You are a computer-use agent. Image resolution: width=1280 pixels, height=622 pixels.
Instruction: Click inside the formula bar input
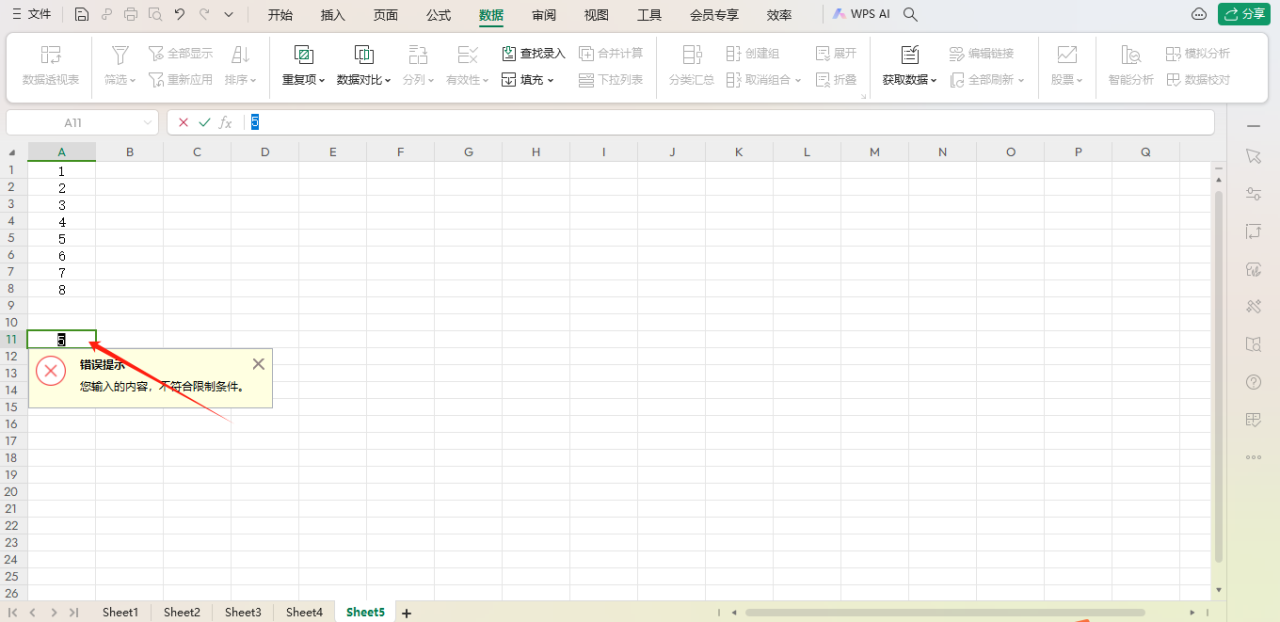[x=729, y=122]
